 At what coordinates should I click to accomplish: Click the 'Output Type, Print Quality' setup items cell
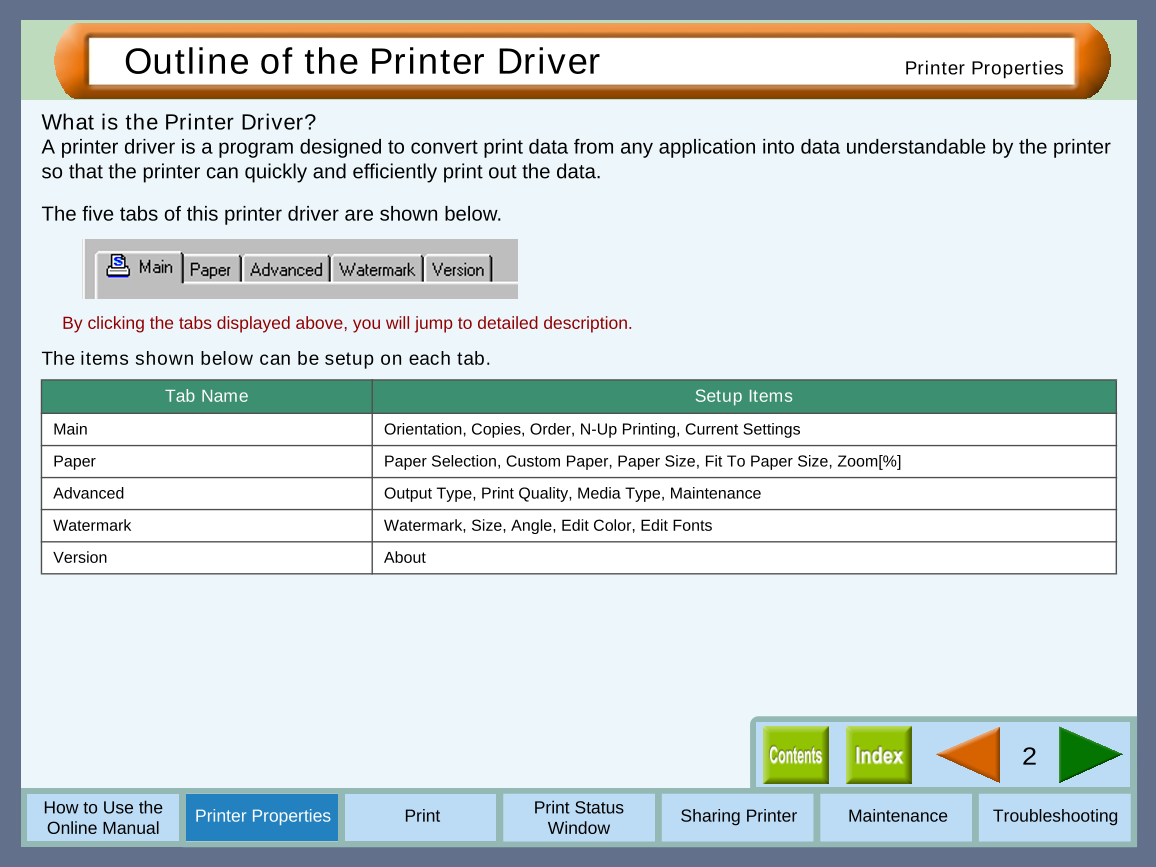coord(744,493)
